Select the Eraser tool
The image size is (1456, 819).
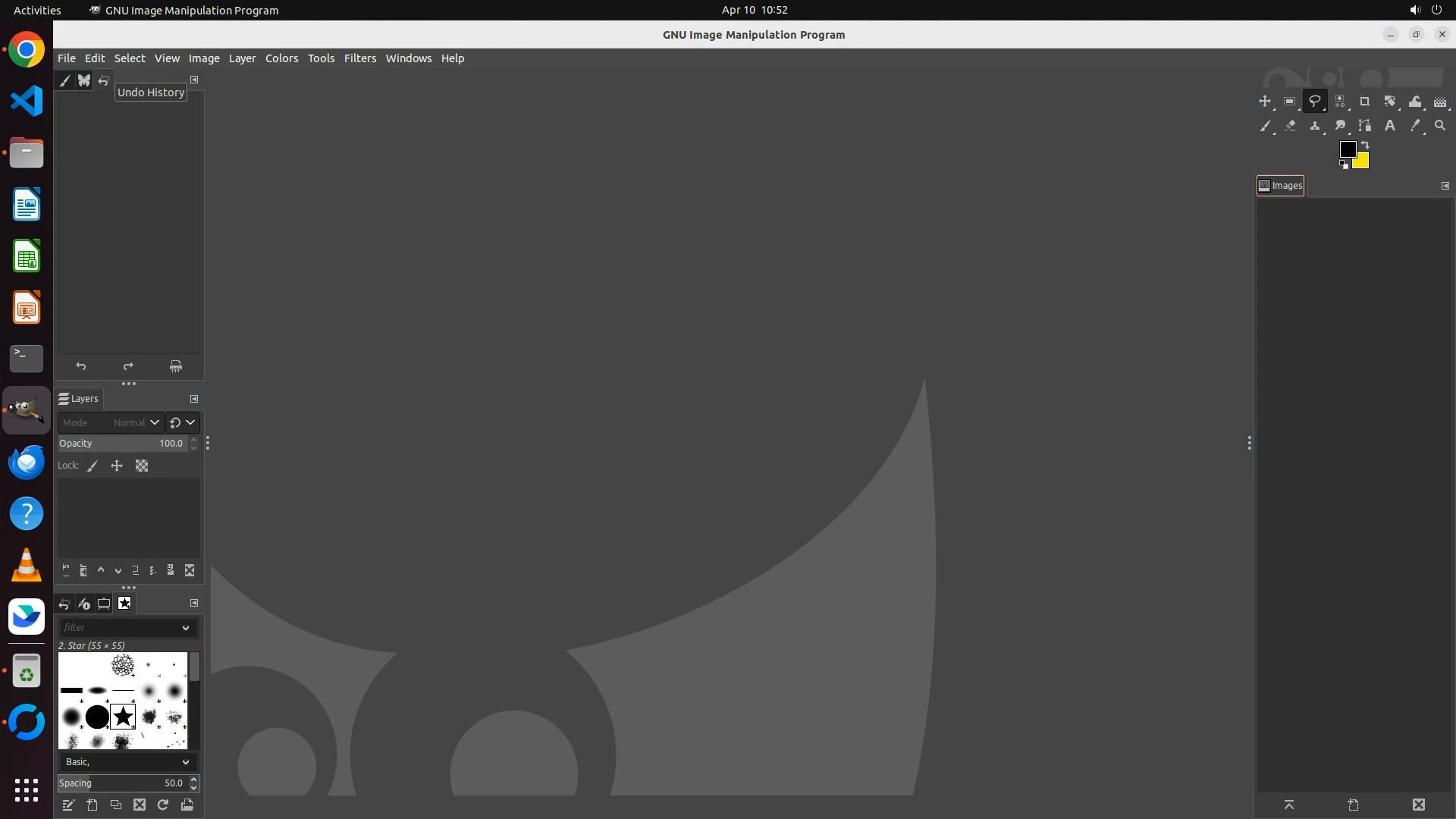[x=1290, y=126]
